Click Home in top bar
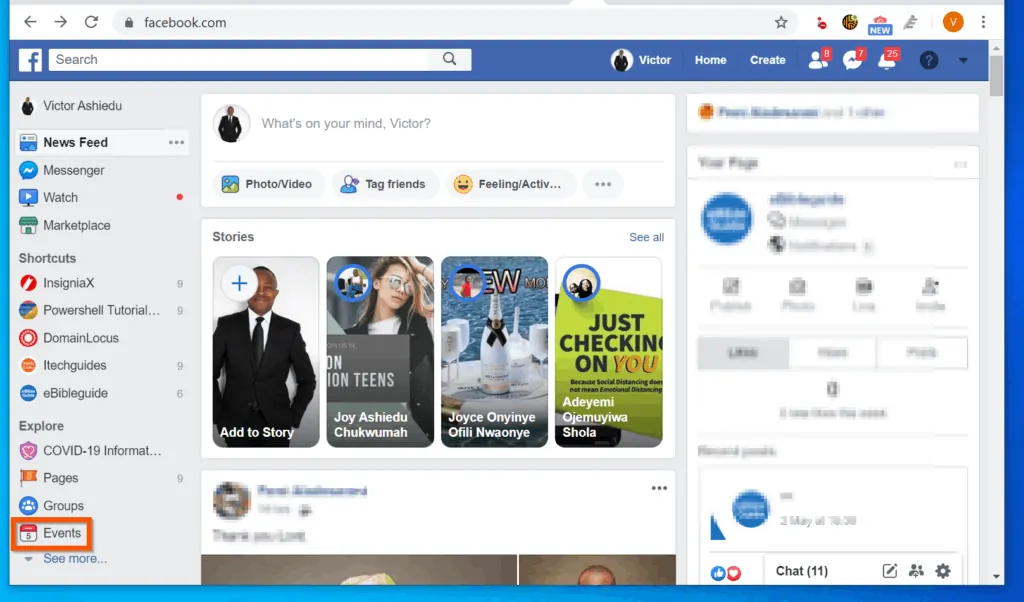This screenshot has width=1024, height=602. tap(711, 60)
